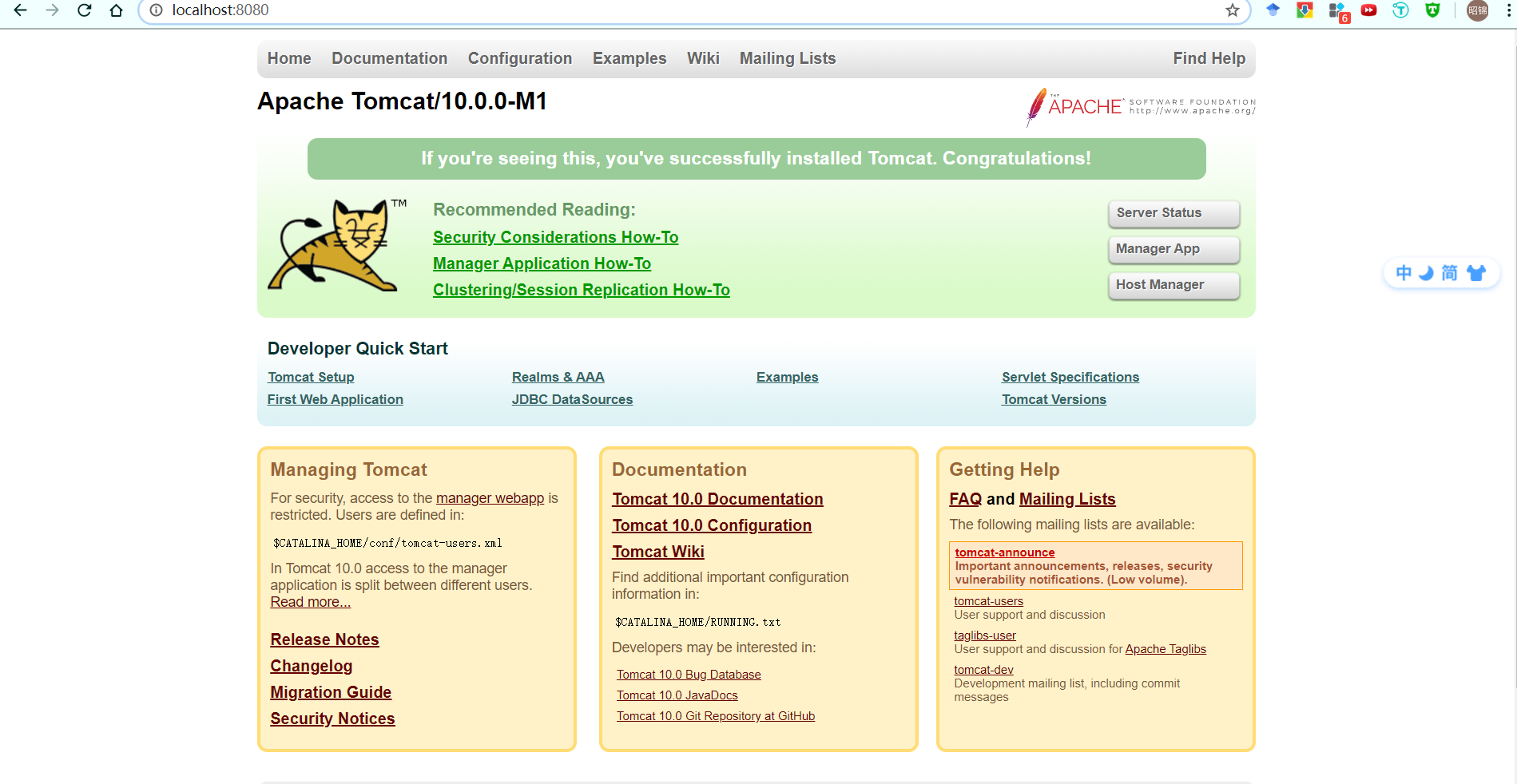Open Tomcat 10.0 Git Repository at GitHub
1517x784 pixels.
[x=716, y=716]
